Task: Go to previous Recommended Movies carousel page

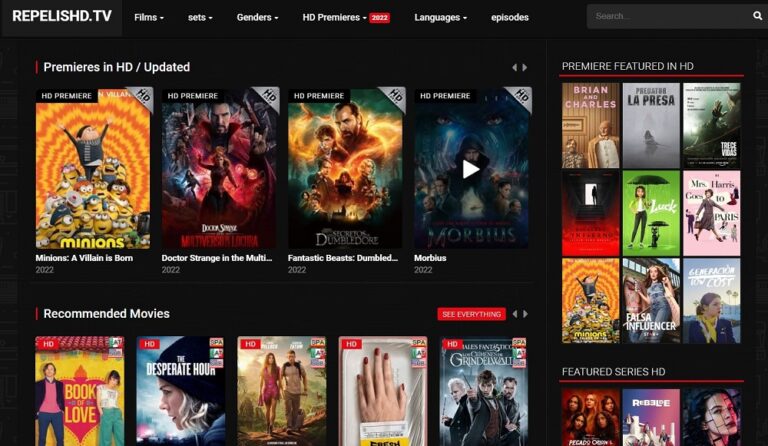Action: [x=514, y=314]
